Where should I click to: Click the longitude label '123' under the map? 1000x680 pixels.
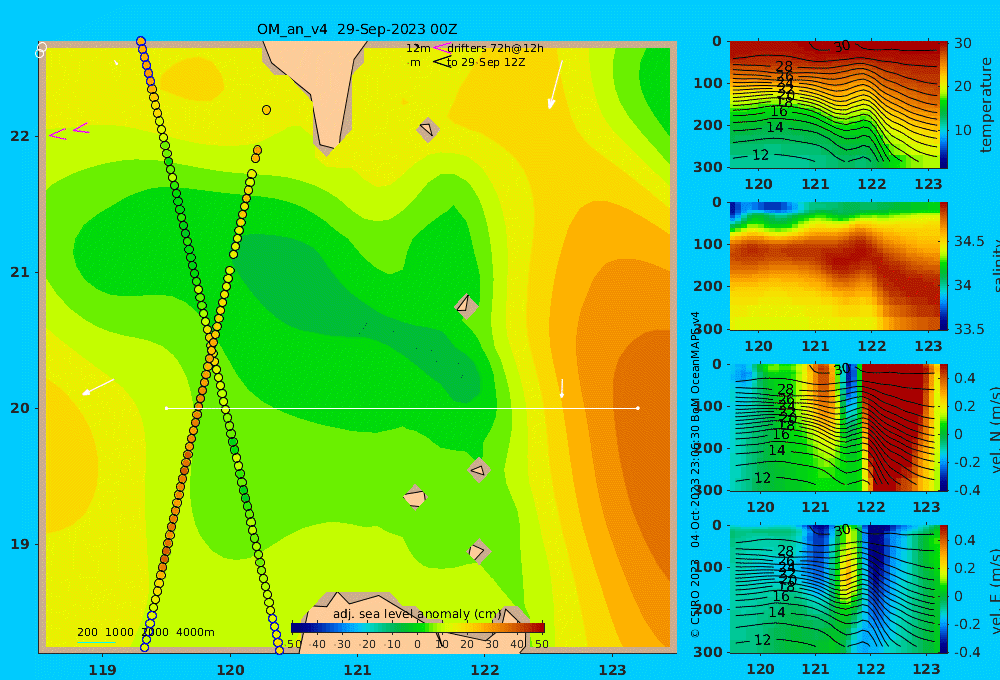(x=612, y=670)
